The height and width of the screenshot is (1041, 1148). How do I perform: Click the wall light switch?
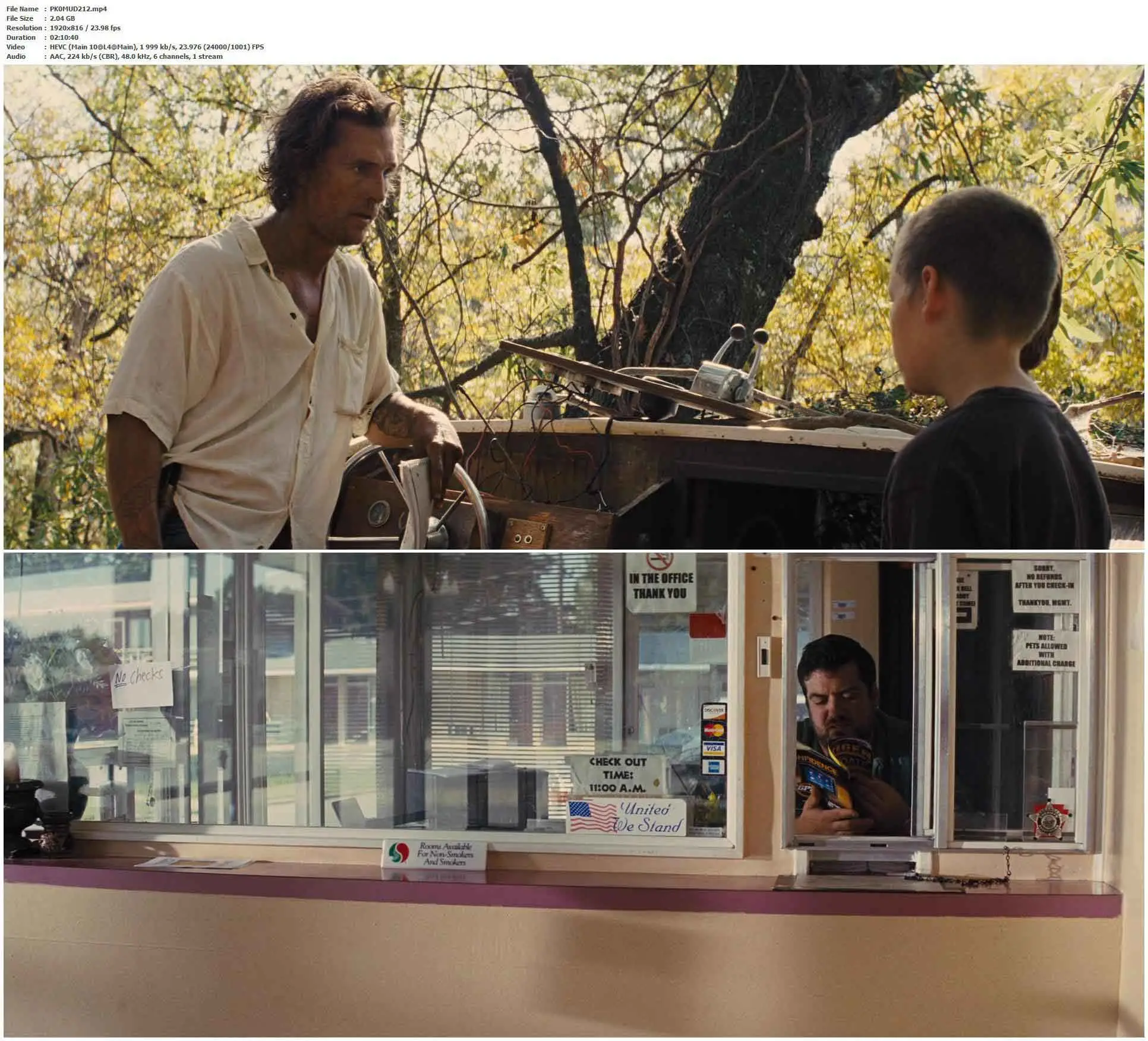[x=764, y=656]
